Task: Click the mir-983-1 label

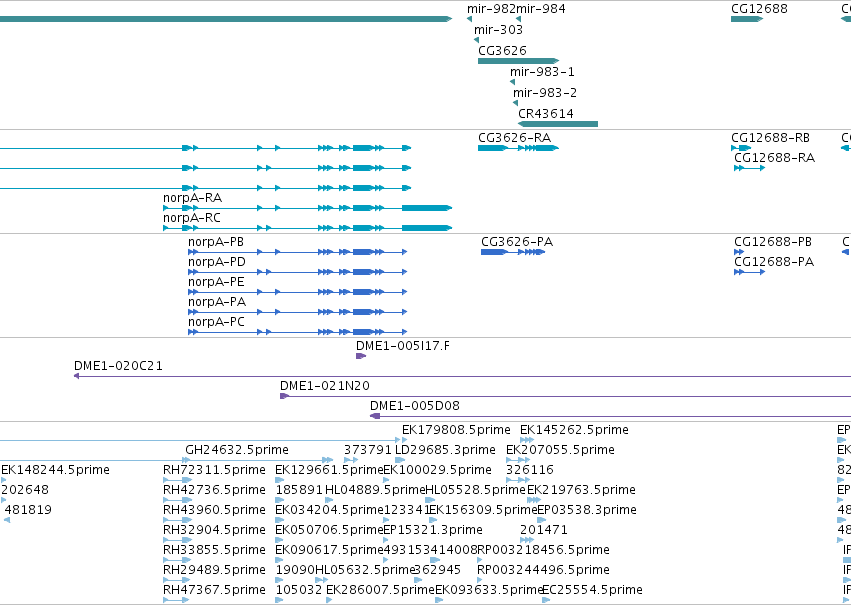Action: click(542, 72)
